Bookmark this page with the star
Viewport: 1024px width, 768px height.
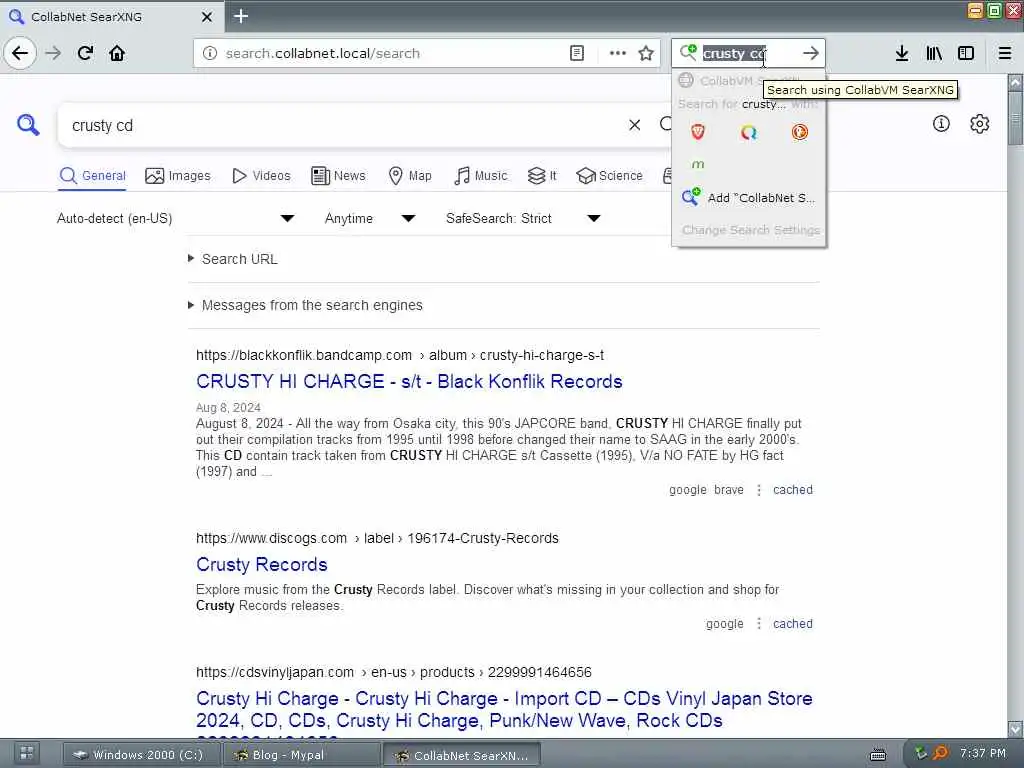pos(646,53)
